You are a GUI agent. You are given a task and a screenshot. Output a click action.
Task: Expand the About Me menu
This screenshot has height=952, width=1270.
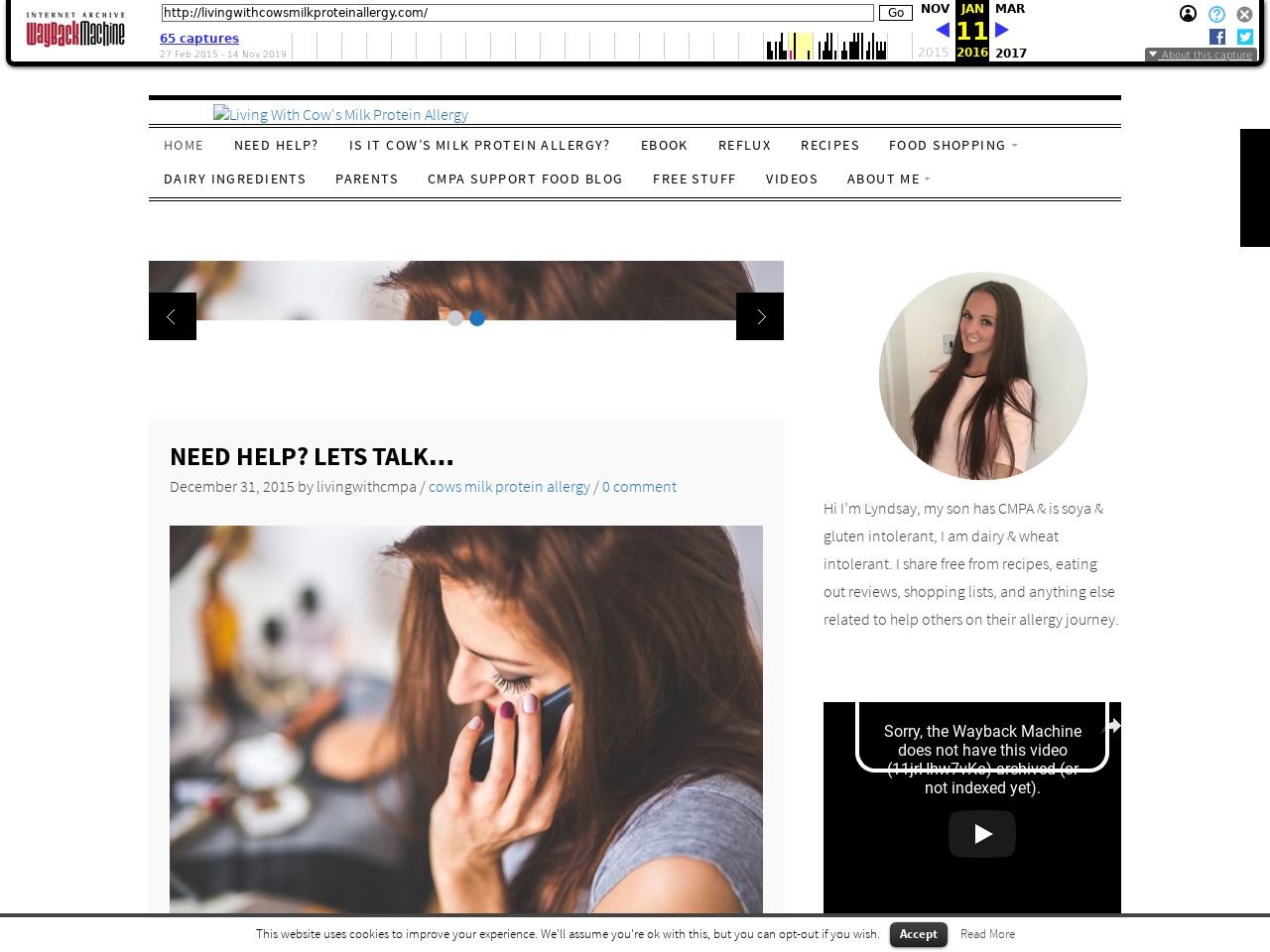click(888, 178)
